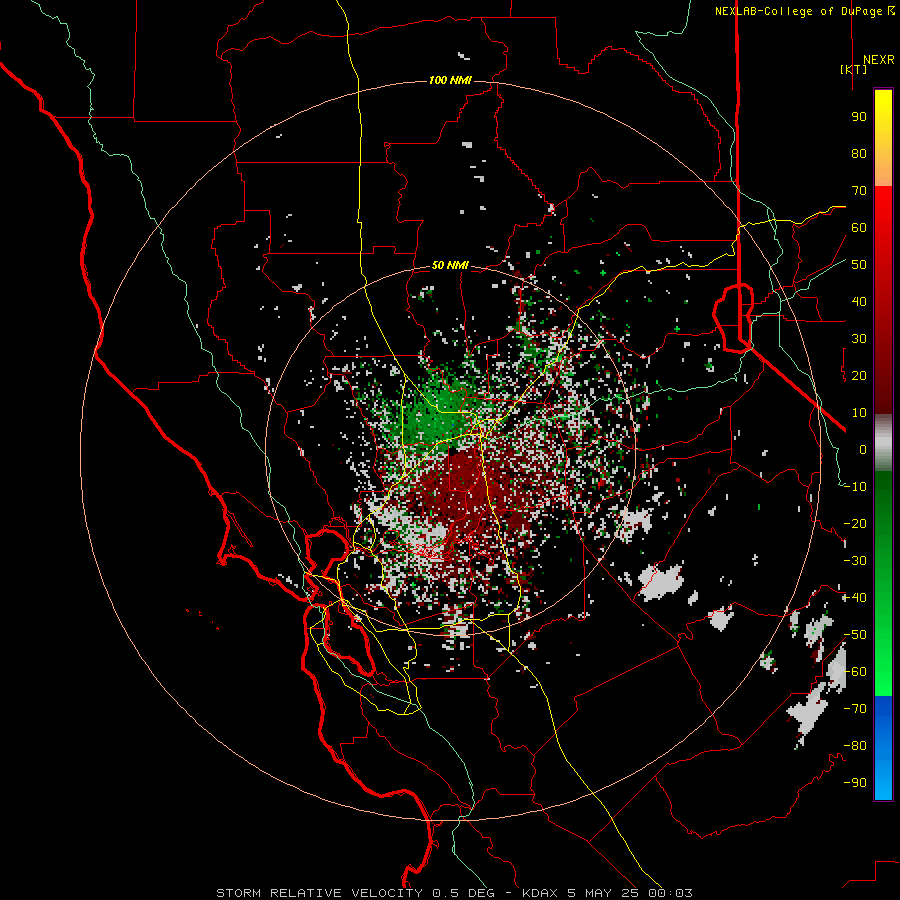This screenshot has height=900, width=900.
Task: Select the 50 NMI range ring label
Action: pyautogui.click(x=450, y=265)
